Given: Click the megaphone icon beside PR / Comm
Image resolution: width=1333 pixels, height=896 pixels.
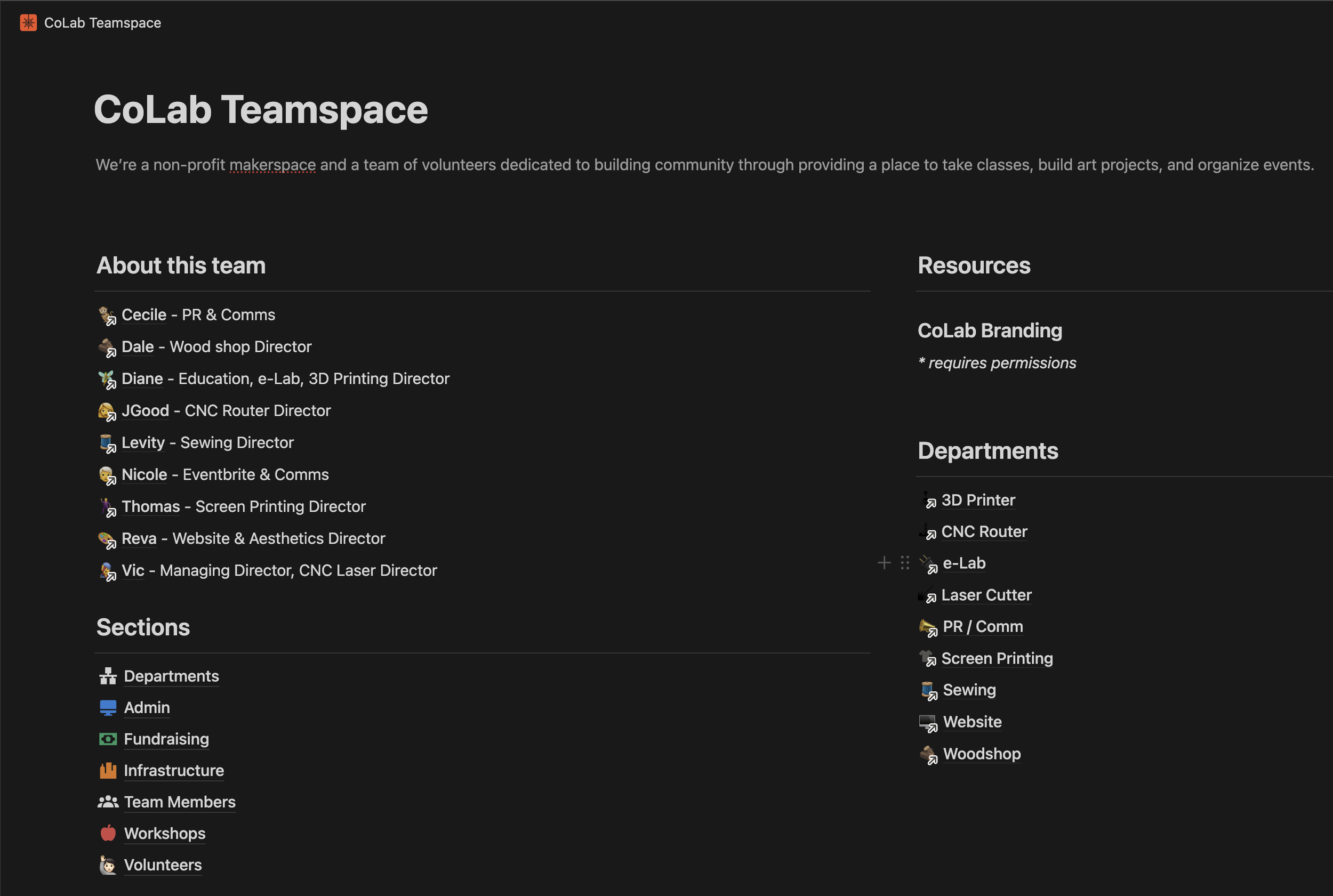Looking at the screenshot, I should point(927,626).
